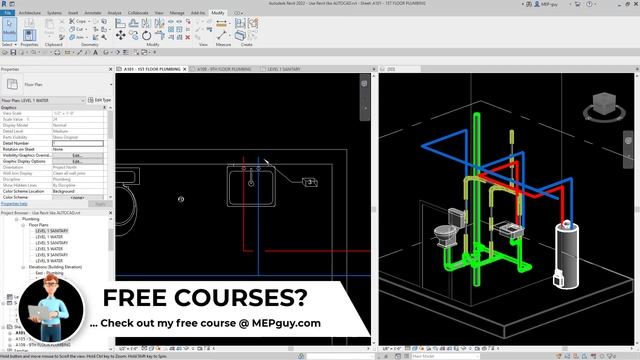Click the red Delete X icon
The image size is (640, 360).
pos(188,37)
